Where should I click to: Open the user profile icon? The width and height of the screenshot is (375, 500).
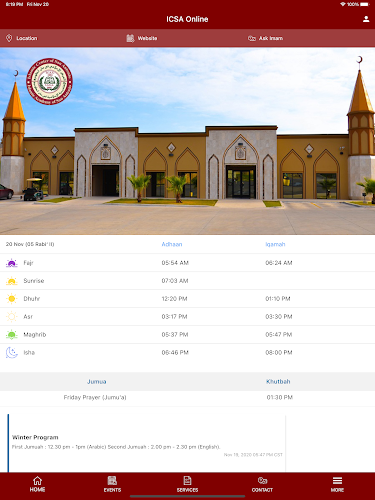(366, 19)
